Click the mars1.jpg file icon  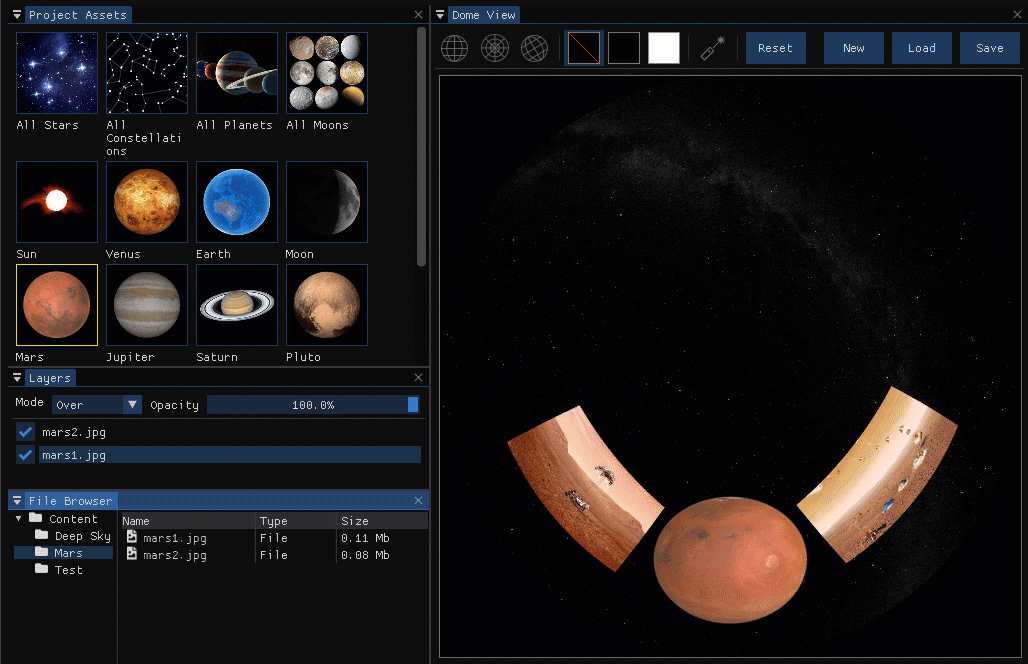[x=132, y=537]
